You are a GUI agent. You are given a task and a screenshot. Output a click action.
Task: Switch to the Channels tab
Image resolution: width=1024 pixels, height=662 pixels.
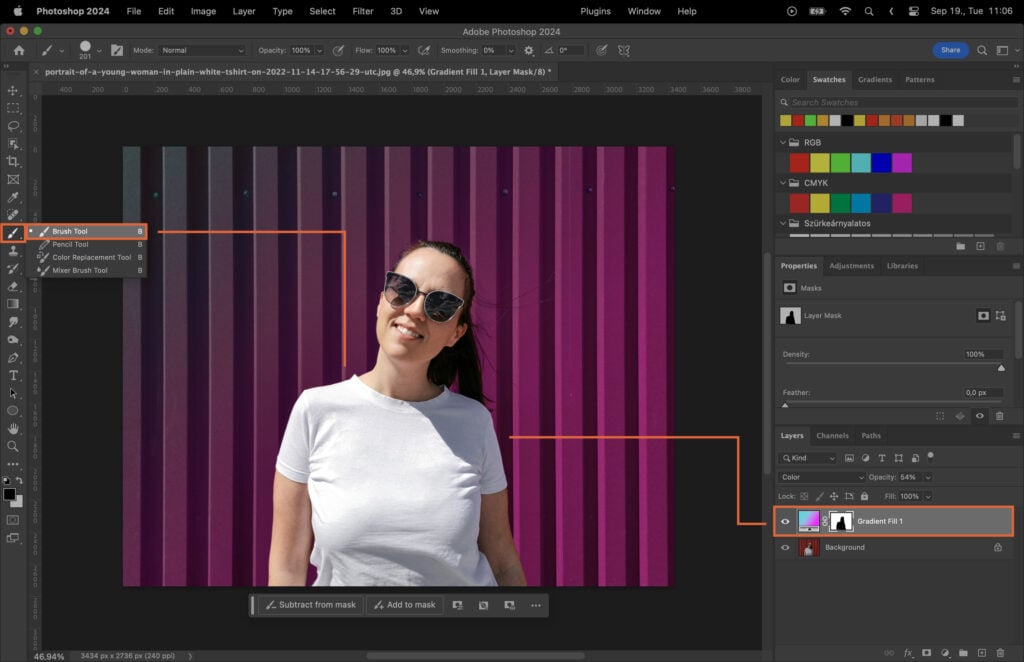pos(832,435)
